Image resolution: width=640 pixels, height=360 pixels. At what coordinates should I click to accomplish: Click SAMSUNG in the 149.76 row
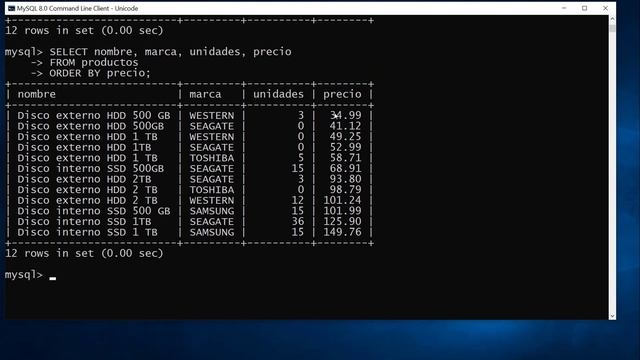211,232
